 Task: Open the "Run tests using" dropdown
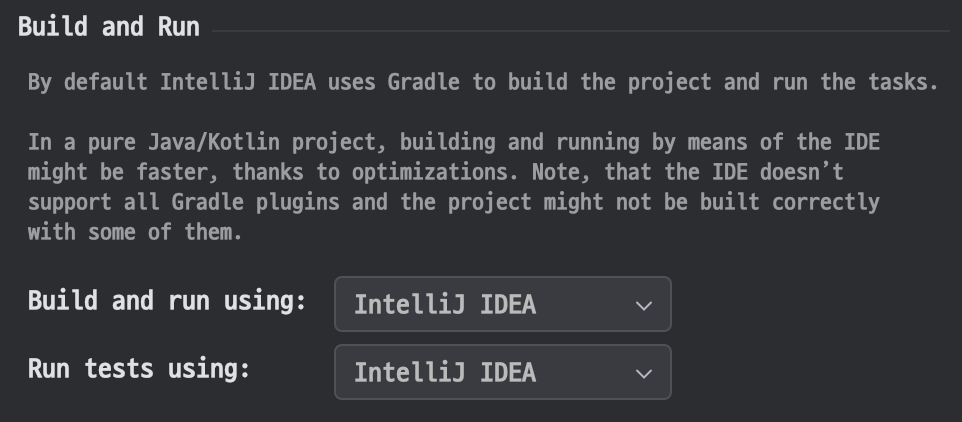[502, 372]
